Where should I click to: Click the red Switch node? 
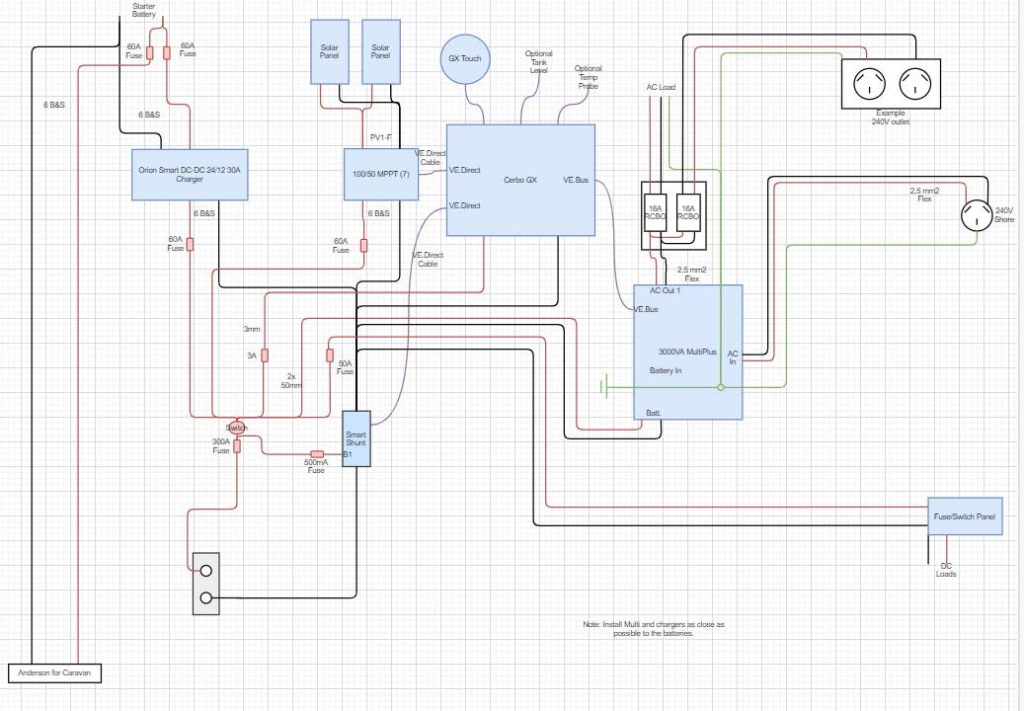[236, 428]
